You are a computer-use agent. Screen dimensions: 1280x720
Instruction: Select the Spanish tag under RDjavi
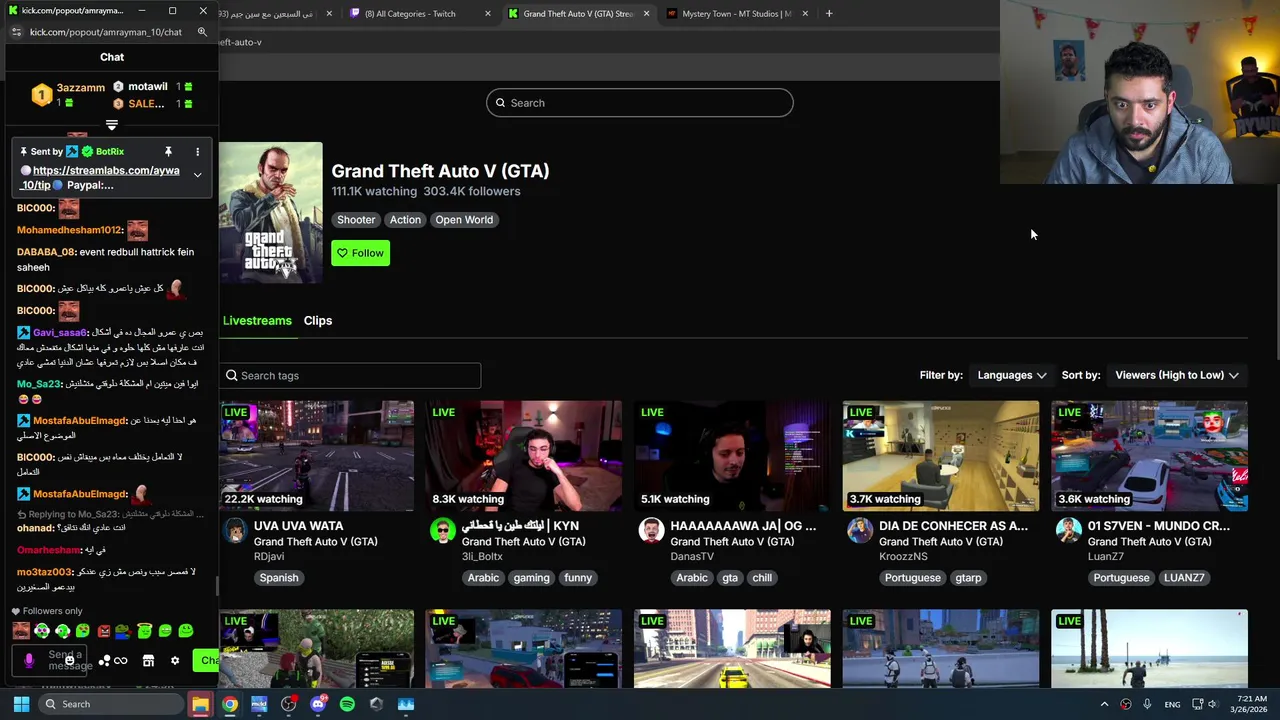tap(279, 578)
